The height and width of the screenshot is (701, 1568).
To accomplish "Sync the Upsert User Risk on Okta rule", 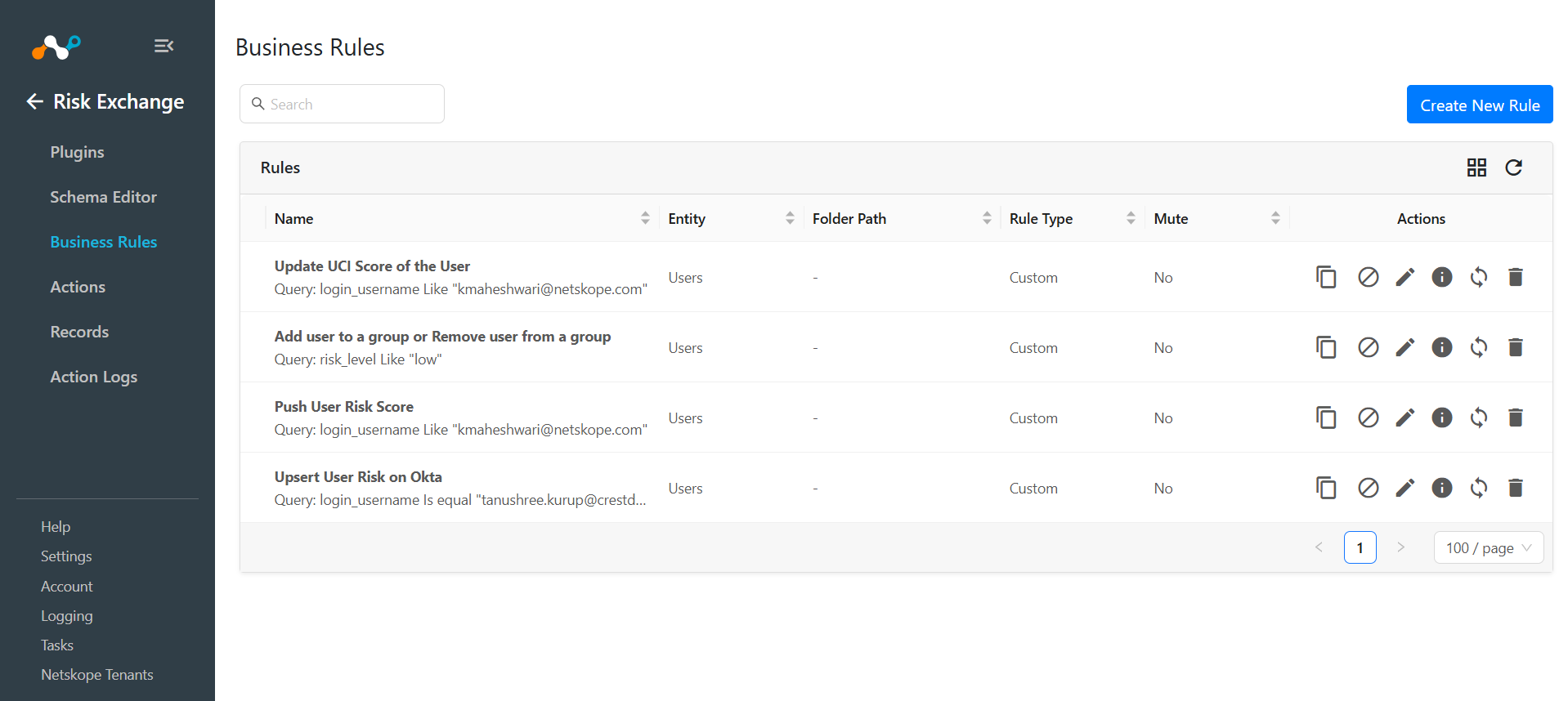I will tap(1479, 488).
